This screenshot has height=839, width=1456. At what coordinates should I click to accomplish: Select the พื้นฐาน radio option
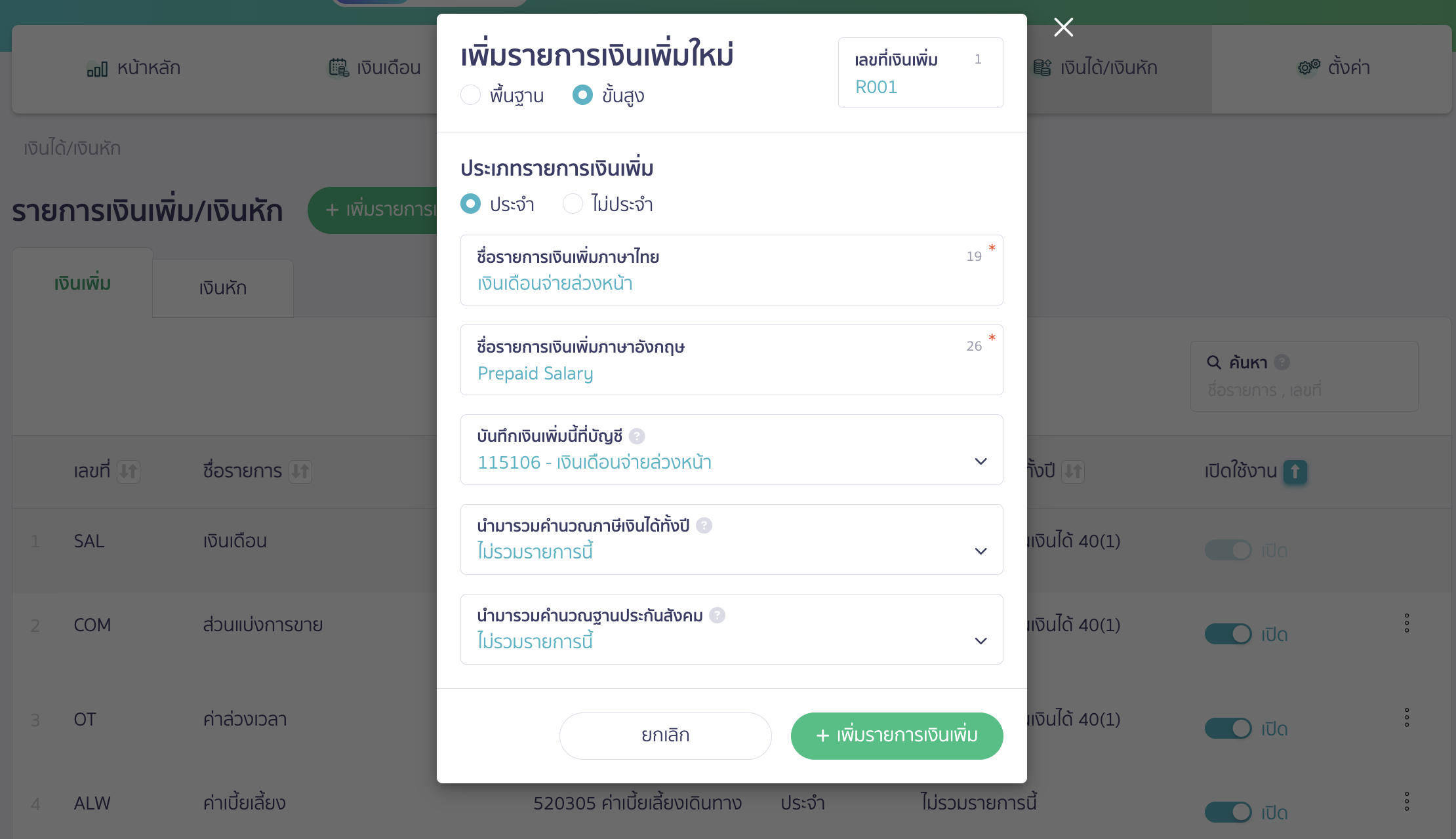[470, 94]
